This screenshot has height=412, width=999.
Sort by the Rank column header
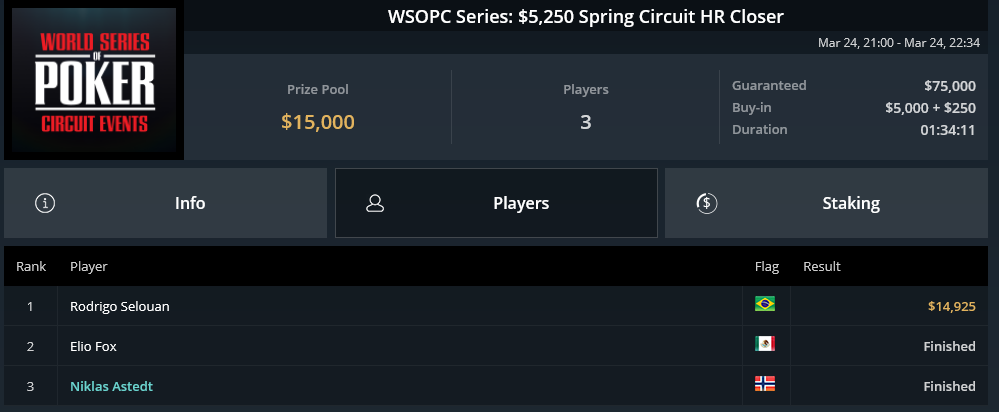pos(31,266)
